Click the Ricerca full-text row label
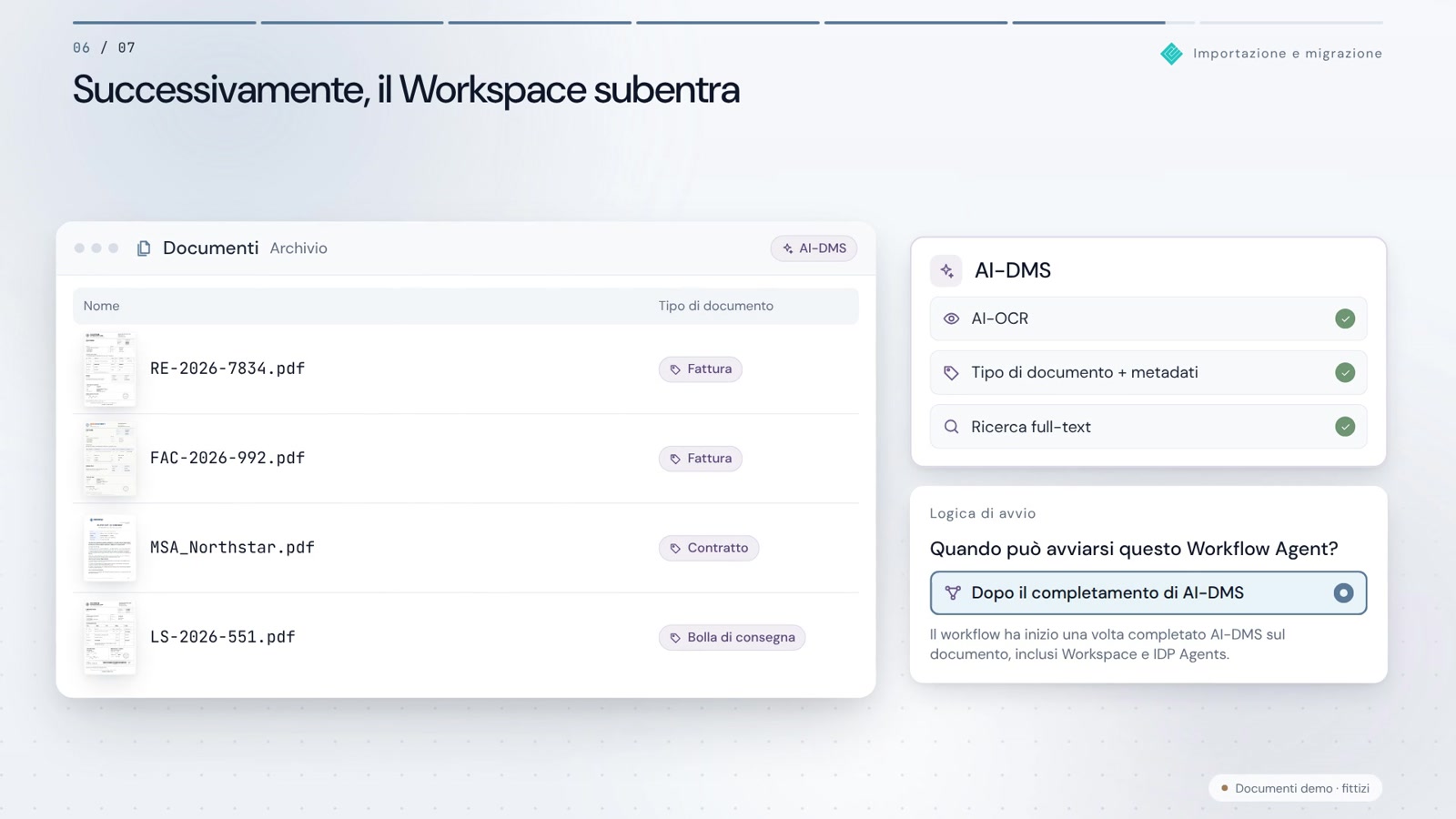This screenshot has height=819, width=1456. pos(1031,427)
